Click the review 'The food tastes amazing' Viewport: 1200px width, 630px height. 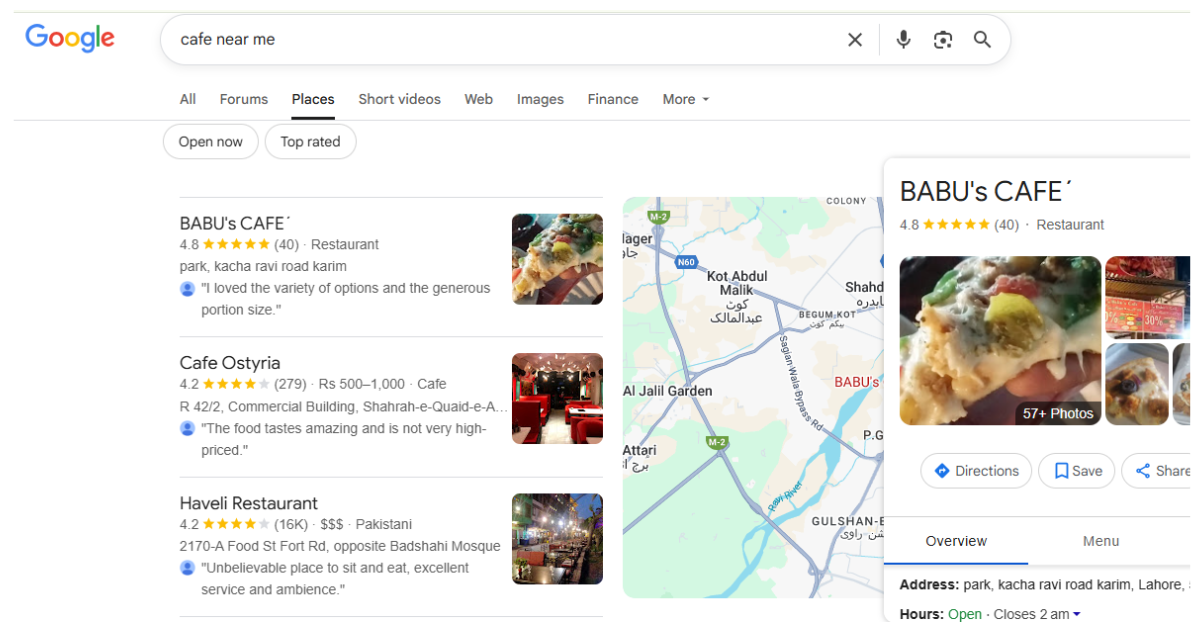(344, 439)
